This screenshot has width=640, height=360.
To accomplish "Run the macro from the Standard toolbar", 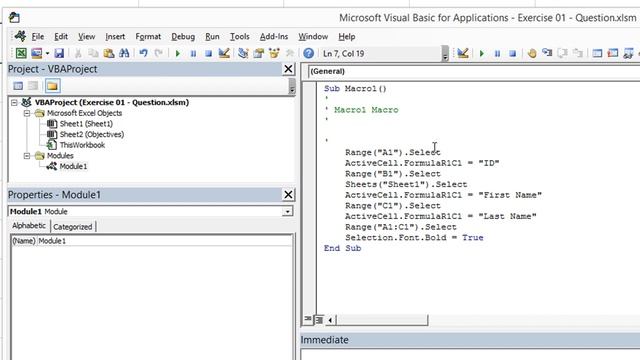I will tap(178, 53).
